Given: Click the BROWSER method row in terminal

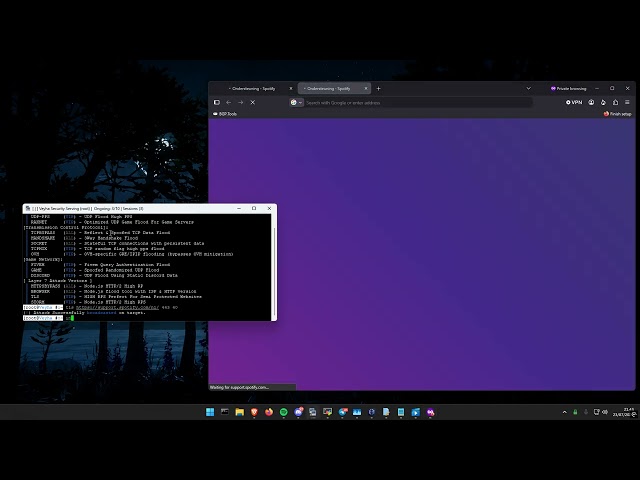Looking at the screenshot, I should [113, 291].
